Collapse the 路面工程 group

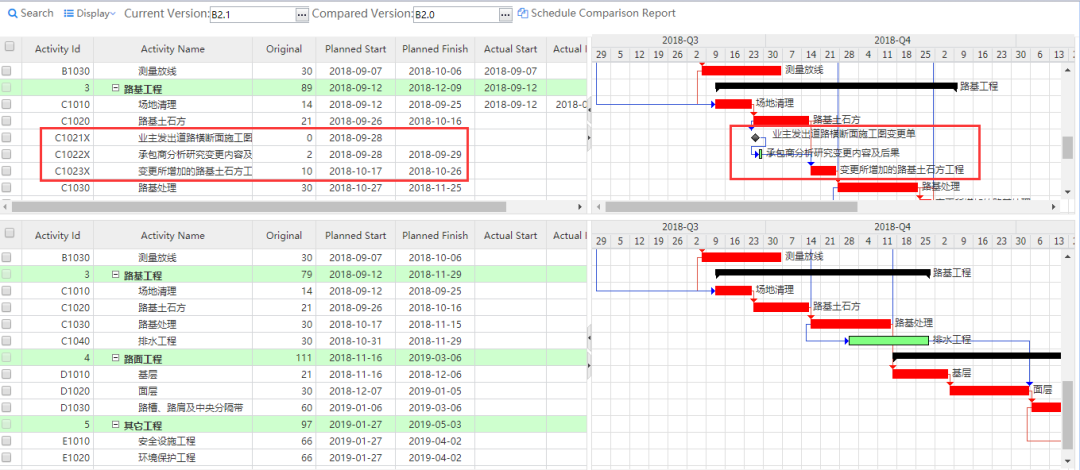115,358
